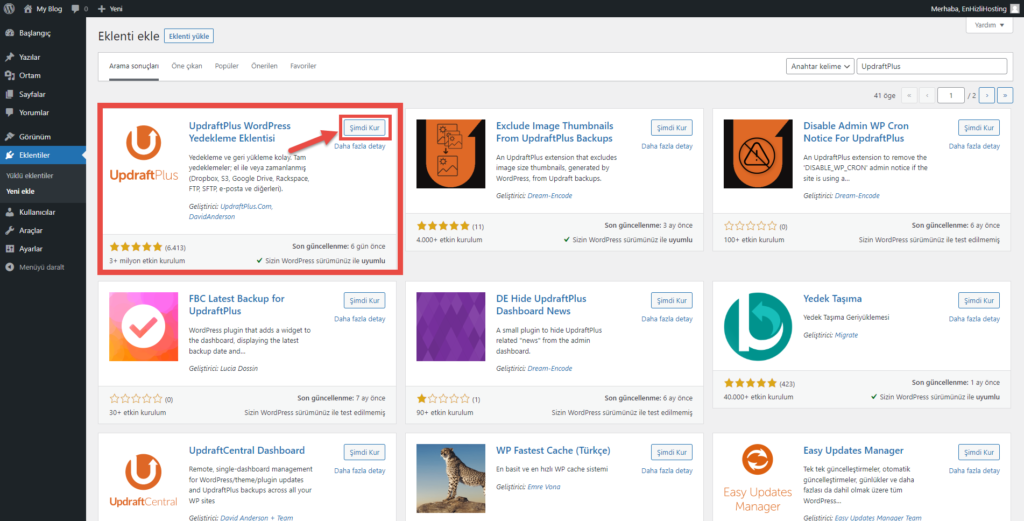Image resolution: width=1024 pixels, height=521 pixels.
Task: Click the current page number field
Action: coord(950,95)
